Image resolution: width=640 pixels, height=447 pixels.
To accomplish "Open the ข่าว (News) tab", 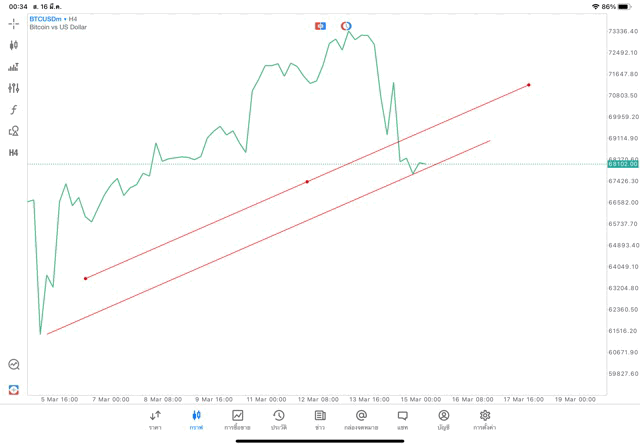I will click(320, 420).
